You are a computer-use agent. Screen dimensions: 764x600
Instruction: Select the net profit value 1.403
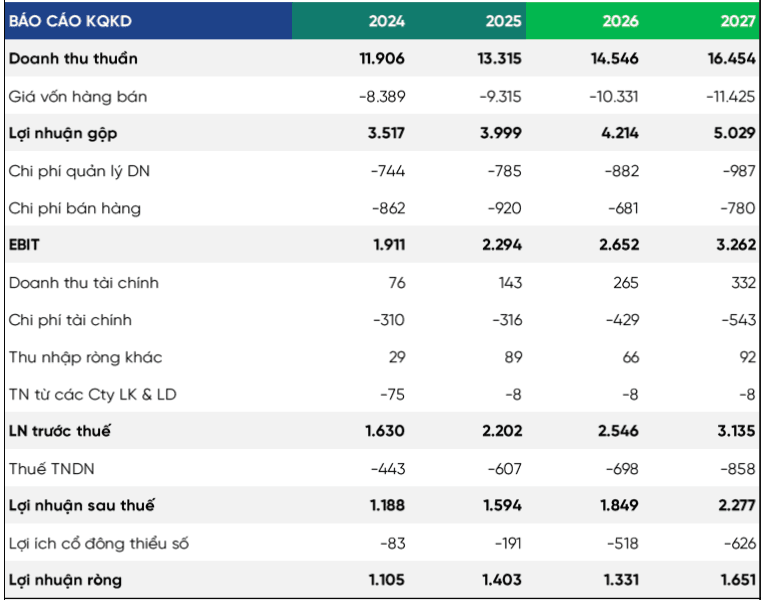point(502,580)
